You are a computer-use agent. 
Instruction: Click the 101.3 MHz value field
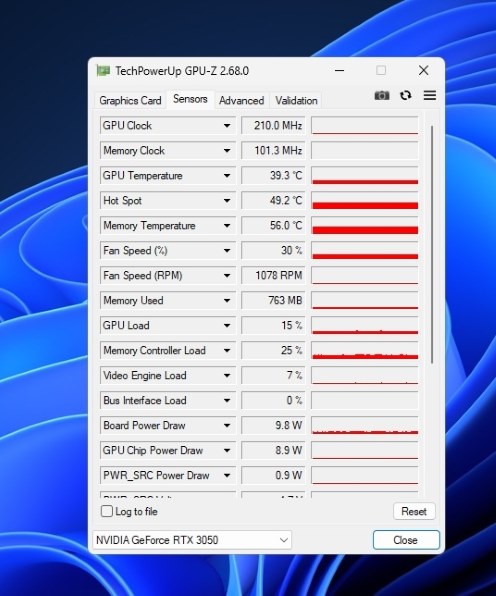(273, 151)
